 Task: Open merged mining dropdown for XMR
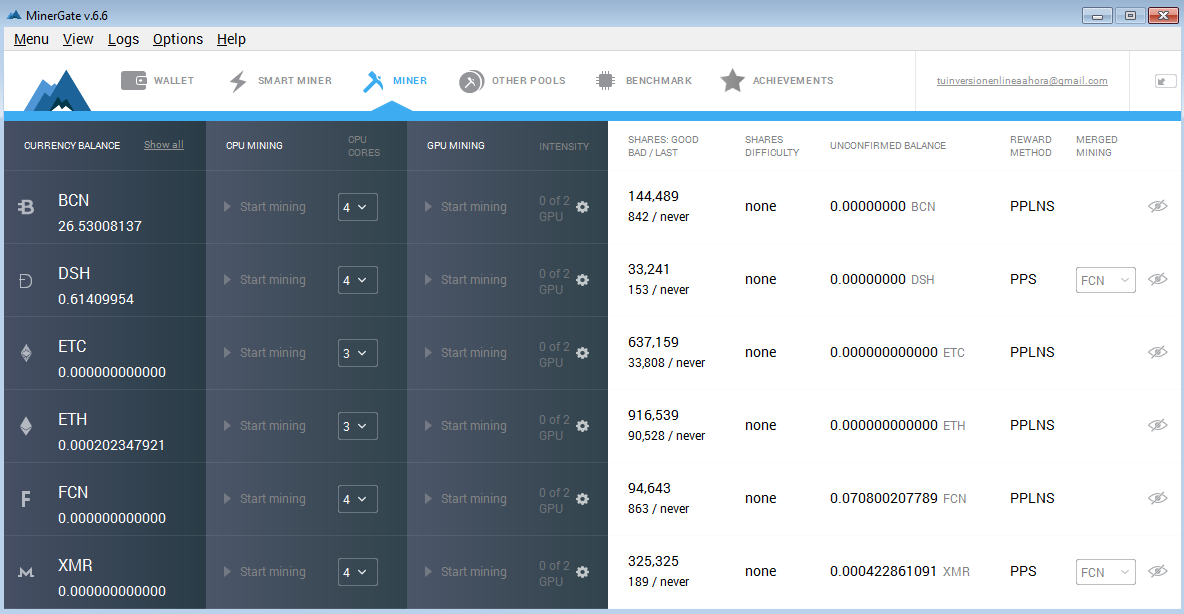coord(1105,572)
